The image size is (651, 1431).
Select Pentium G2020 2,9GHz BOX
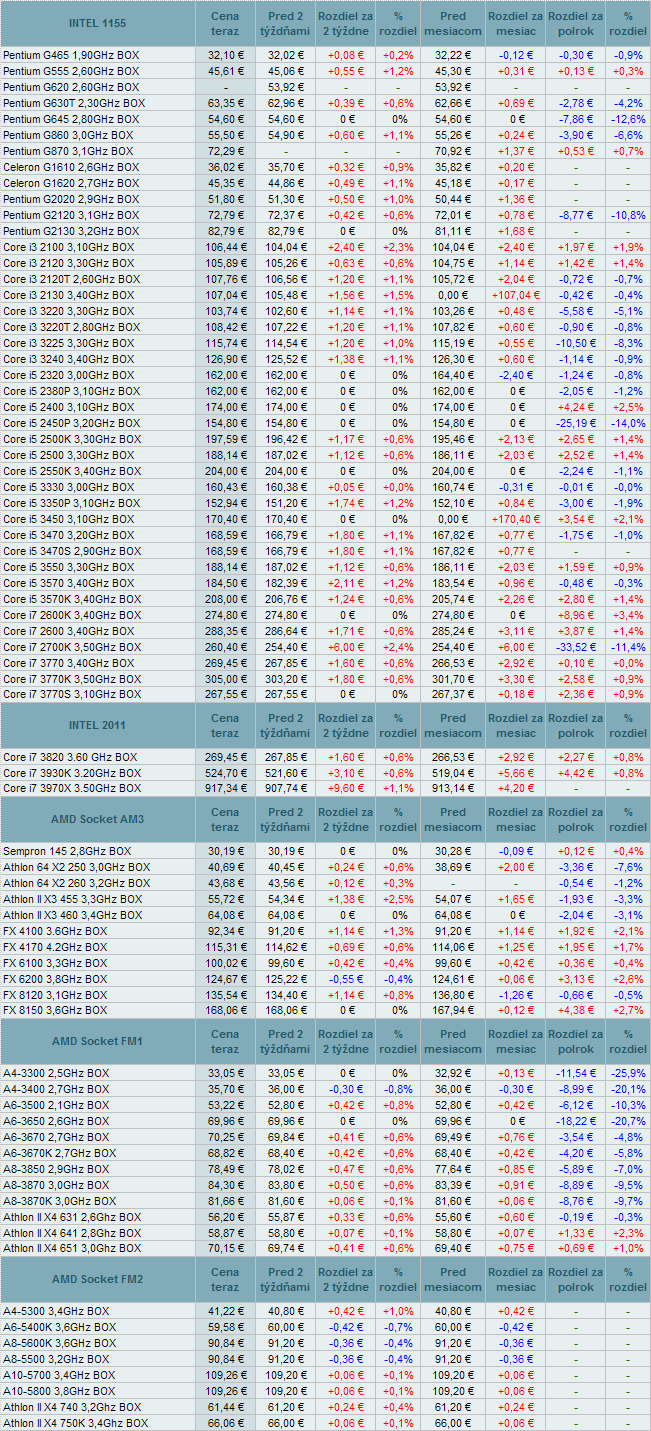(72, 198)
